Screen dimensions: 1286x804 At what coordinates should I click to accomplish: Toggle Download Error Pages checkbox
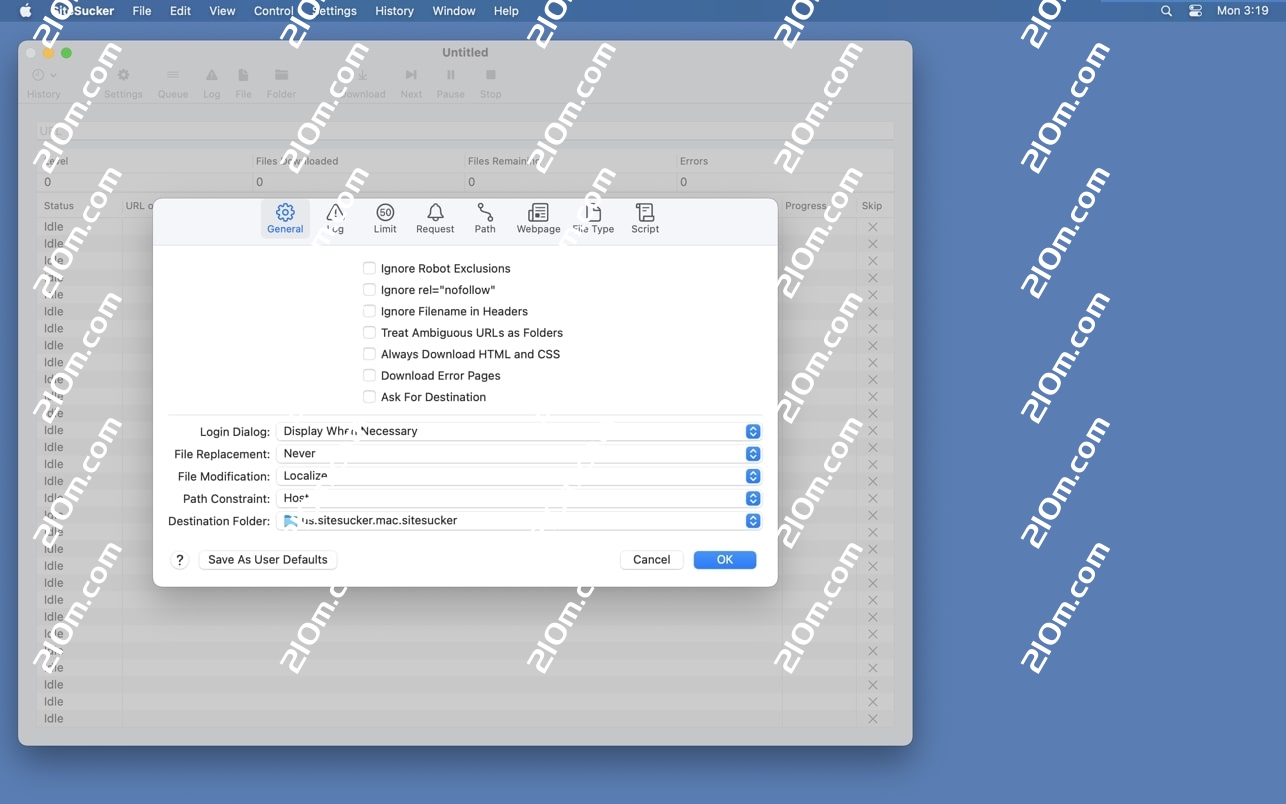coord(369,375)
